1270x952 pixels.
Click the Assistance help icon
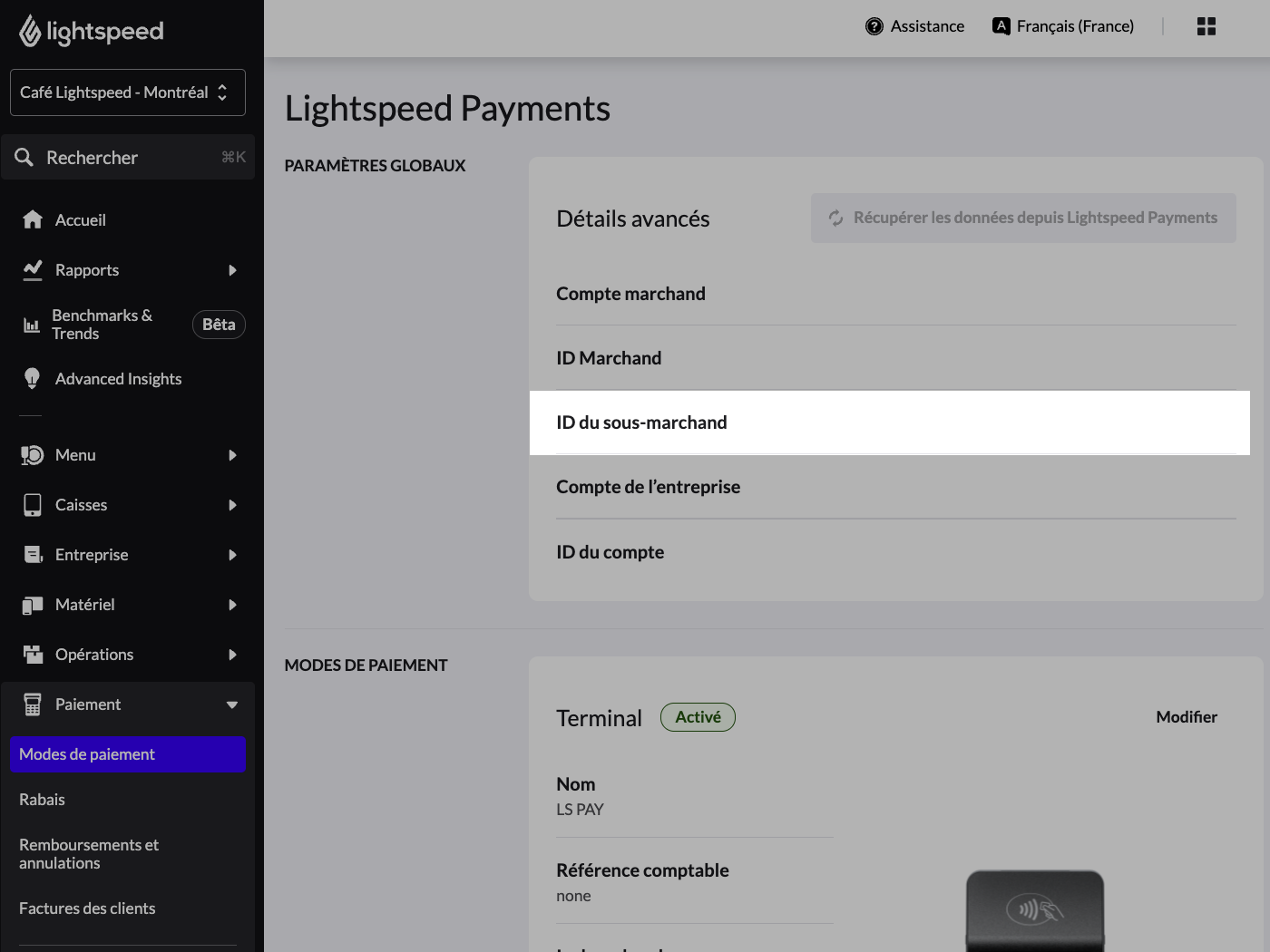pos(874,25)
